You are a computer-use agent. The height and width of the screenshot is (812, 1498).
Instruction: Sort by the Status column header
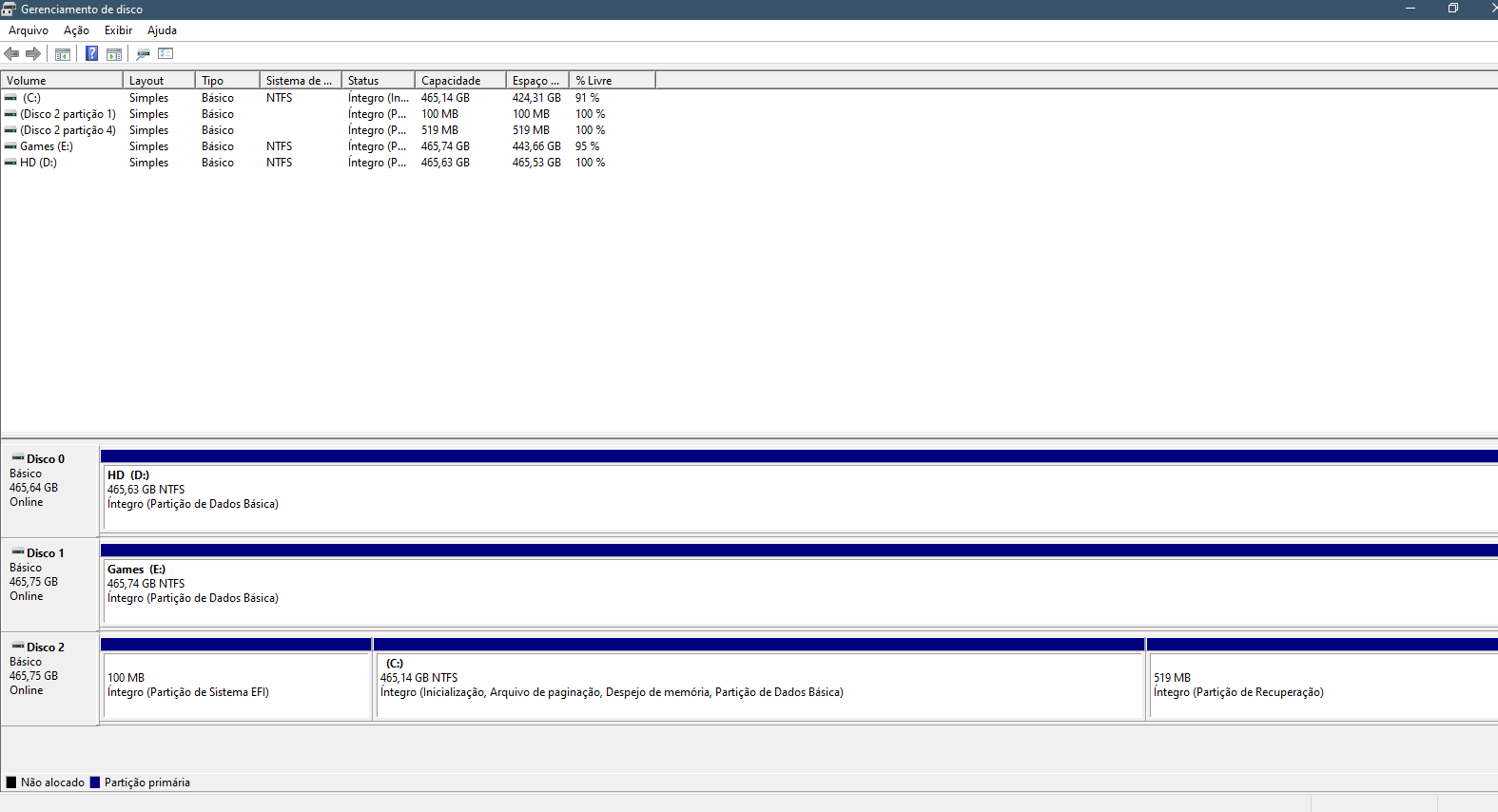[379, 81]
